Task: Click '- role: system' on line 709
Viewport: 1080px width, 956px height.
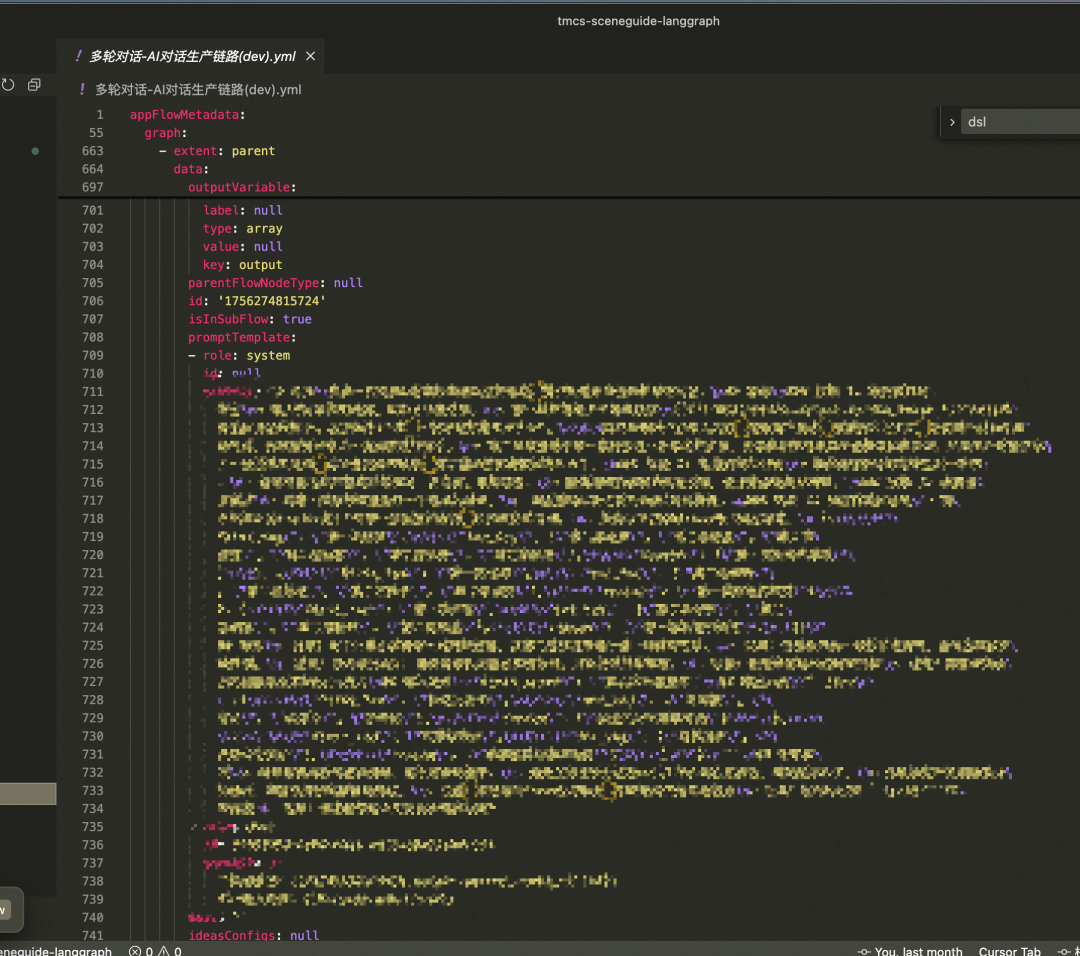Action: coord(239,355)
